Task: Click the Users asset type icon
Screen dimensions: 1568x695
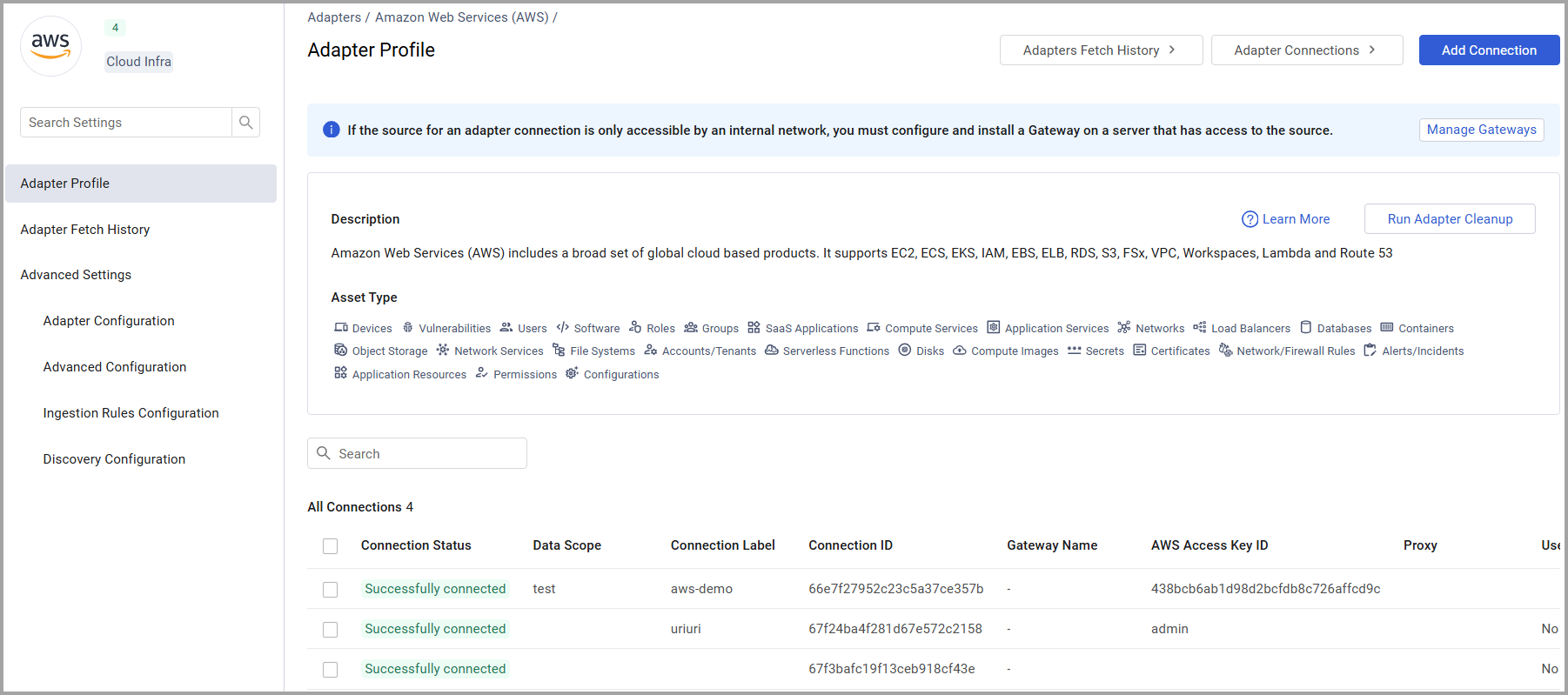Action: tap(506, 328)
